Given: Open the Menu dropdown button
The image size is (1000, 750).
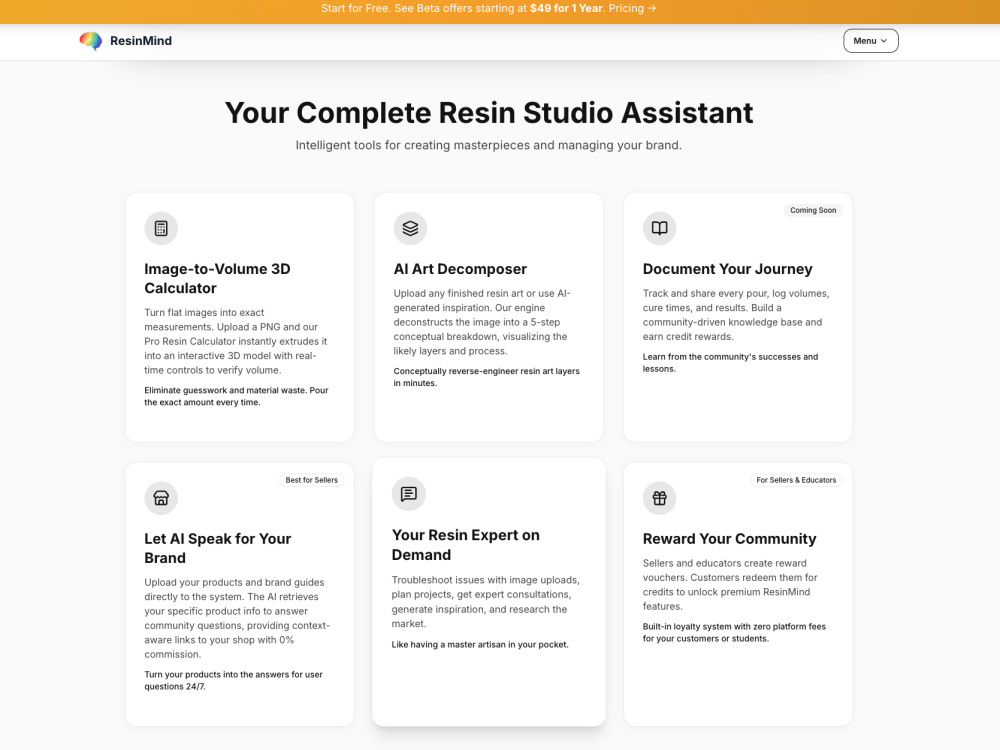Looking at the screenshot, I should coord(871,41).
